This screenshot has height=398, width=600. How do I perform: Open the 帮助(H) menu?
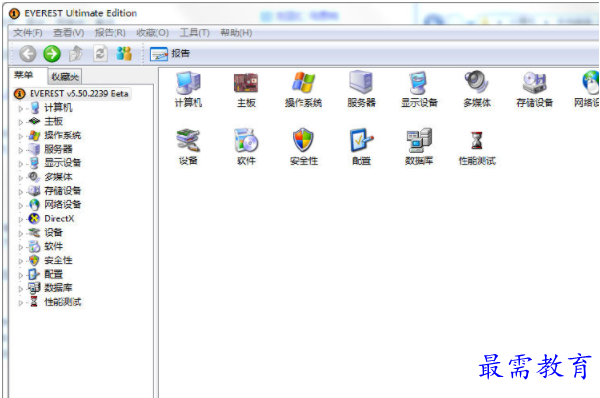click(236, 33)
